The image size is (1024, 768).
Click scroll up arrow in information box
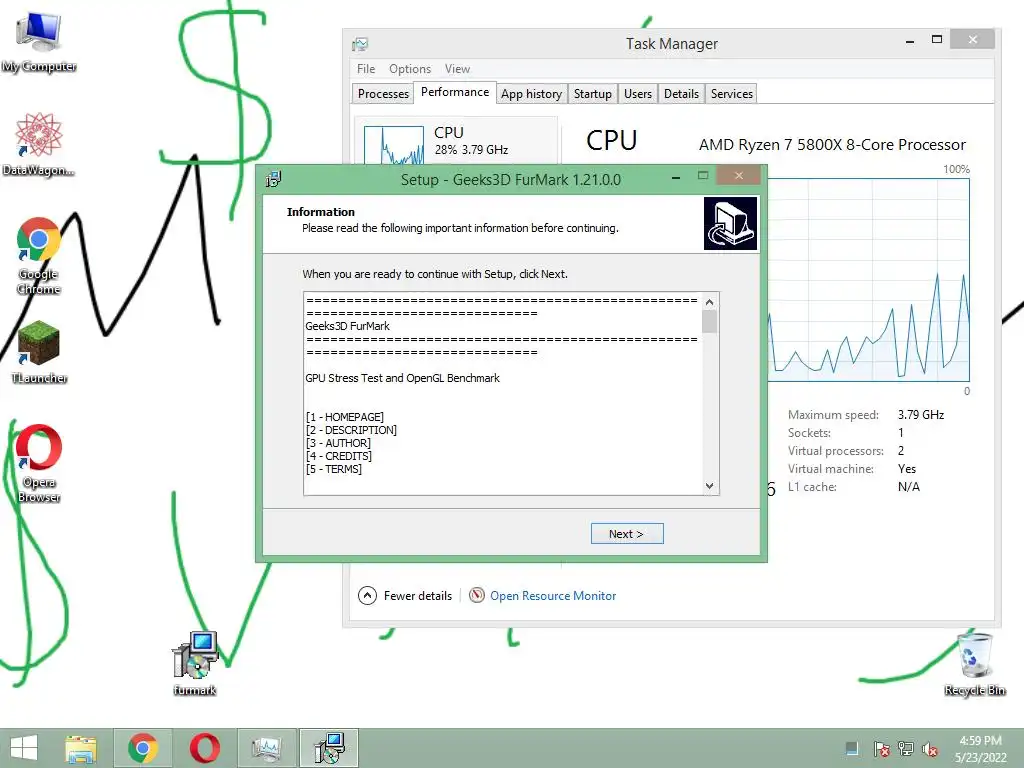(709, 301)
